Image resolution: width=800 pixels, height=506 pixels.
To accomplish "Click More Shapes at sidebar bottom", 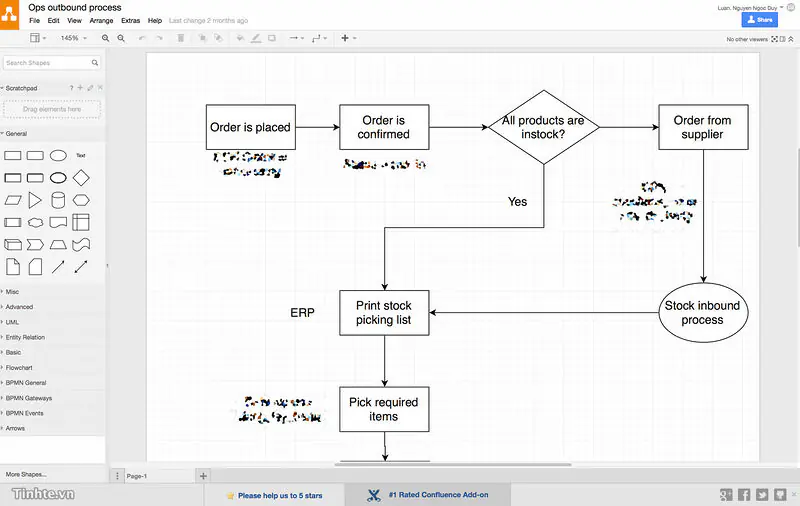I will pyautogui.click(x=26, y=474).
